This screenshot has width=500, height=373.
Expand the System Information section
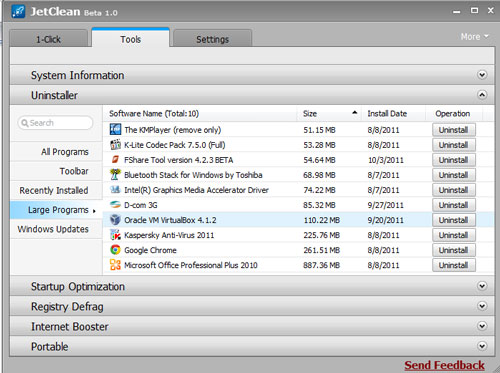482,75
